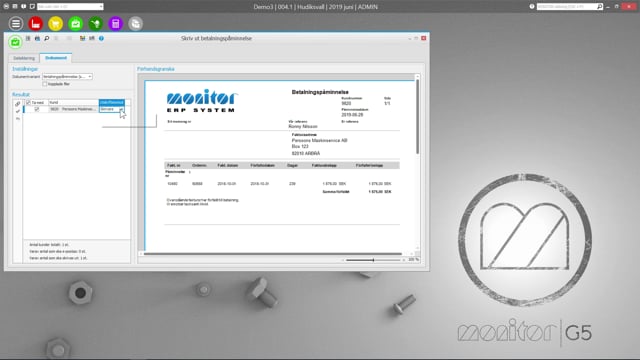
Task: Open the dark green hand module
Action: click(96, 24)
